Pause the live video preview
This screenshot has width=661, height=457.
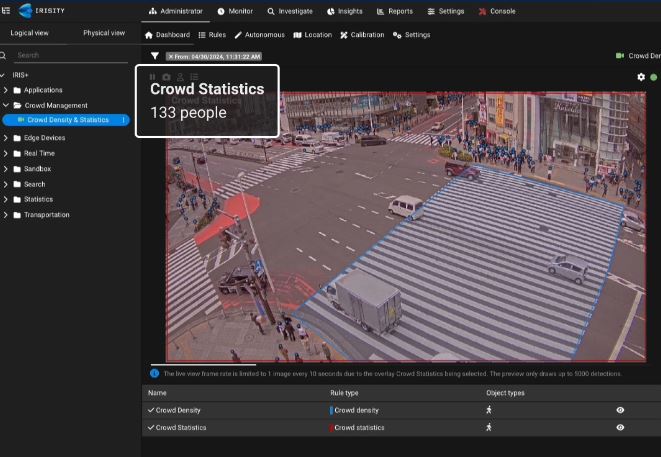[x=153, y=77]
